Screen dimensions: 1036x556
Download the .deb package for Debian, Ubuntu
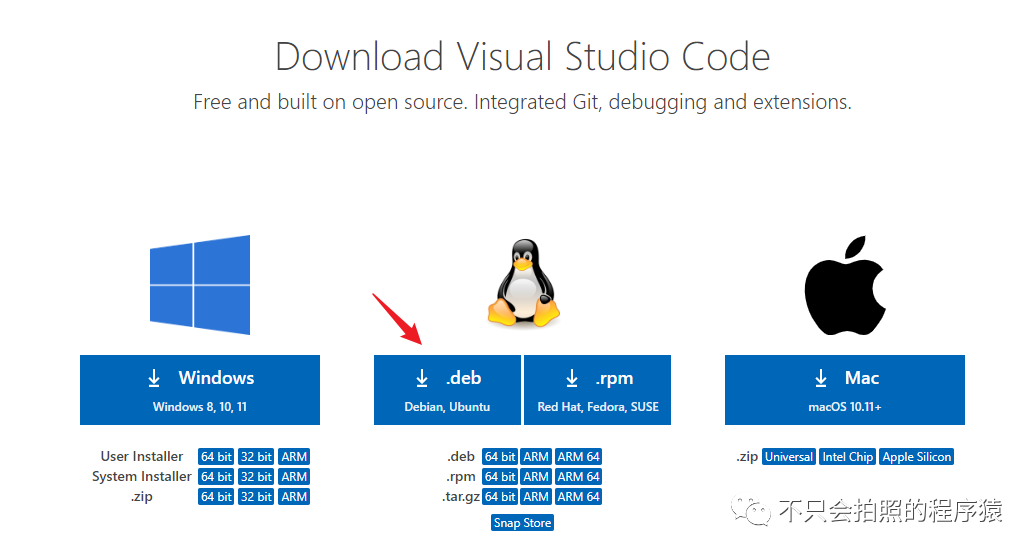coord(447,390)
